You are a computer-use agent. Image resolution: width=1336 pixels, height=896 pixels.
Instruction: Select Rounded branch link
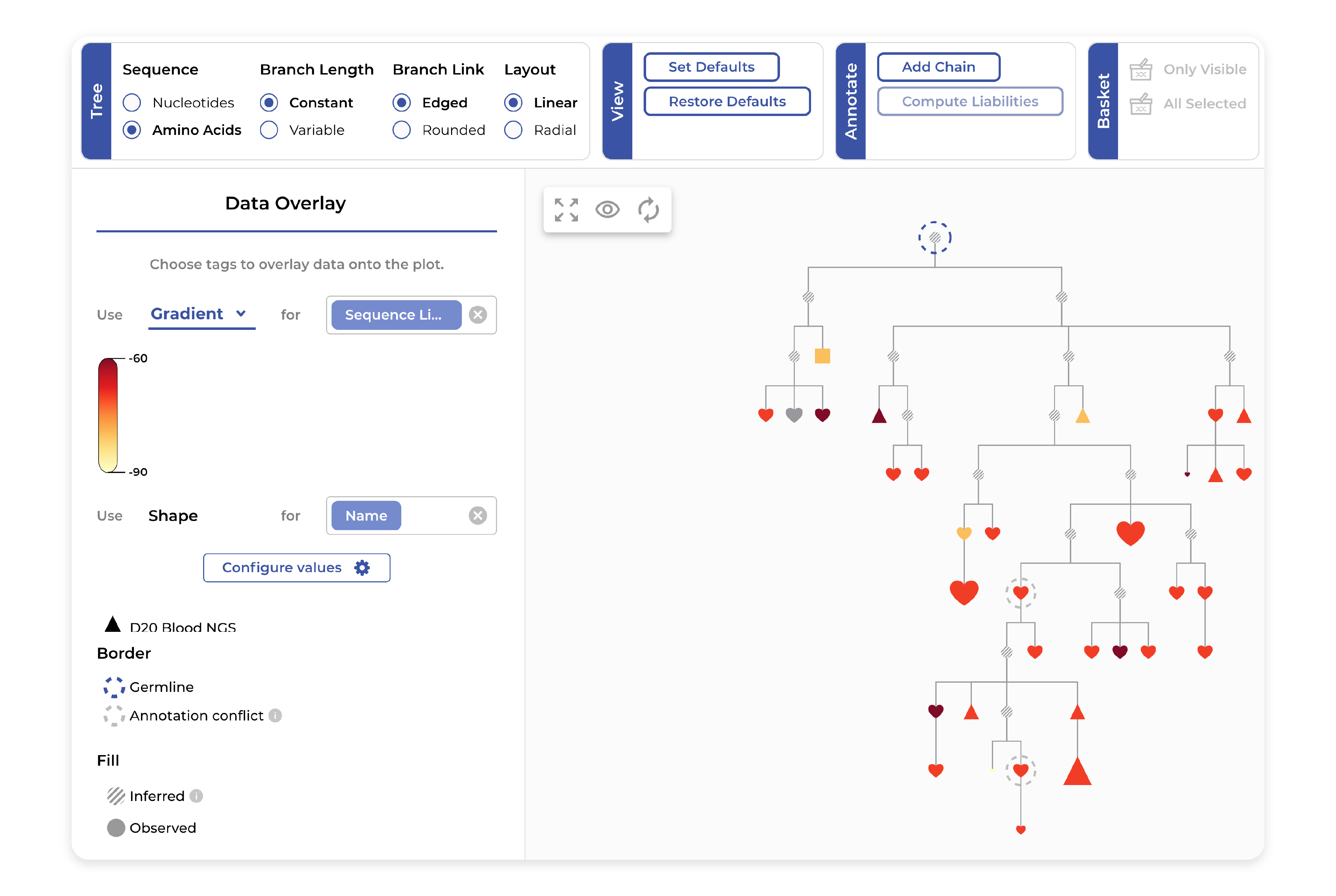tap(401, 130)
